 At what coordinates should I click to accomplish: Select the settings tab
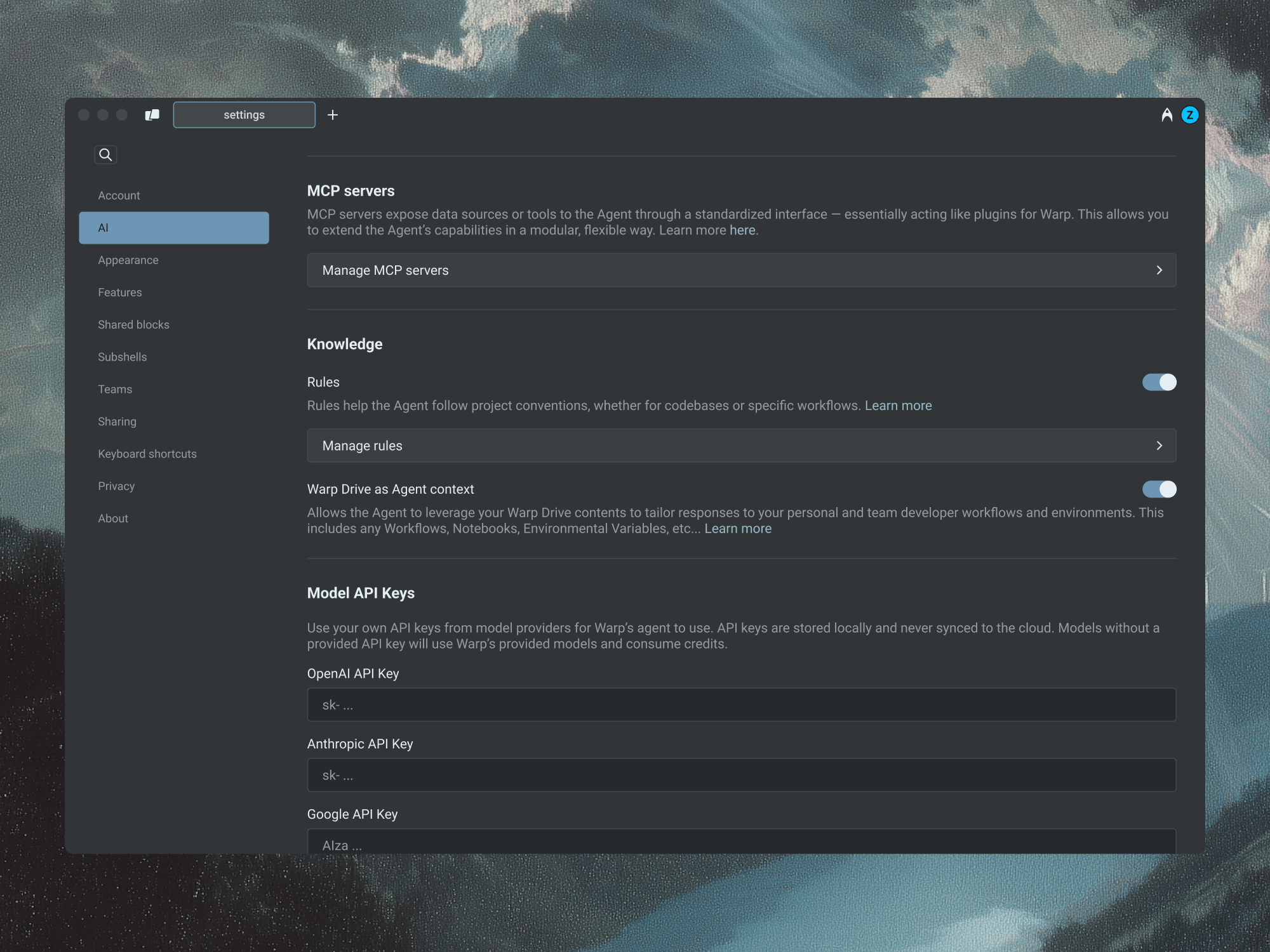pyautogui.click(x=244, y=115)
